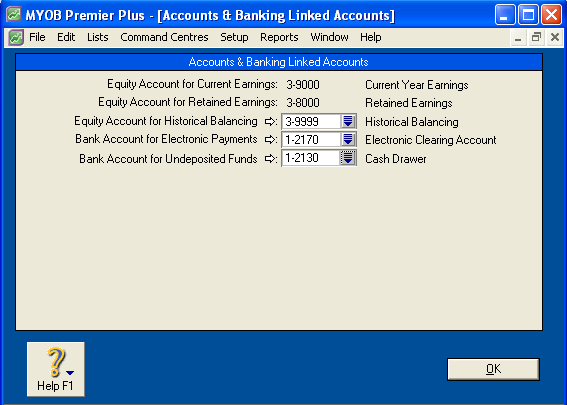
Task: Click the OK button
Action: pos(493,369)
